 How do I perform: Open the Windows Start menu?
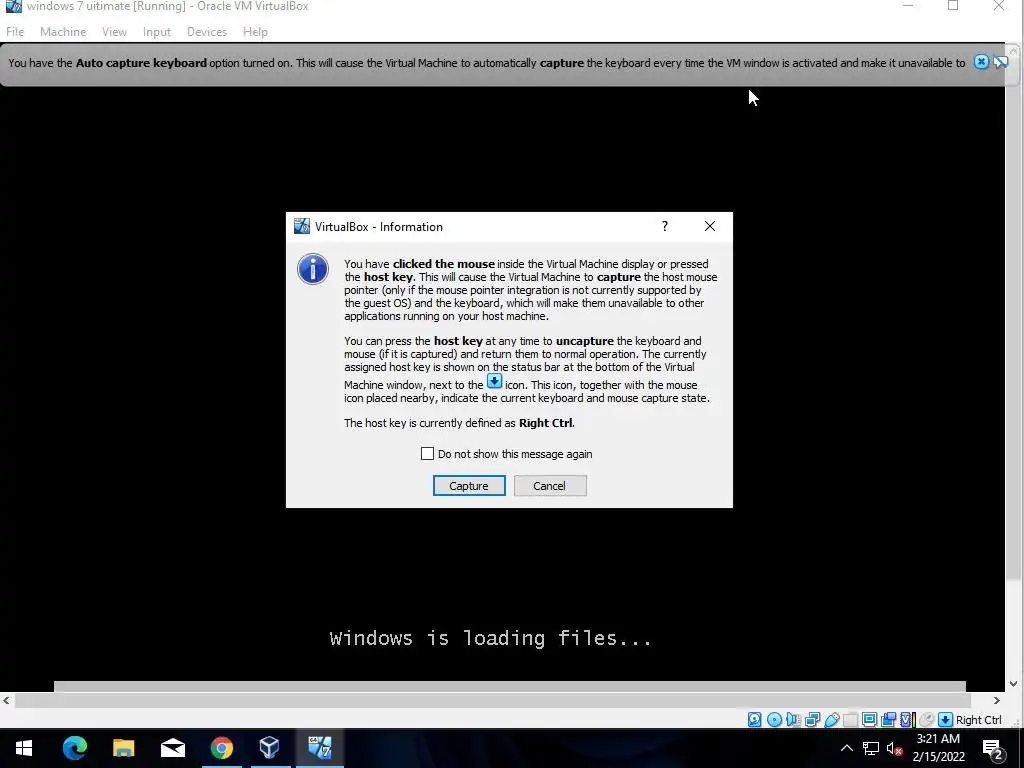tap(24, 748)
